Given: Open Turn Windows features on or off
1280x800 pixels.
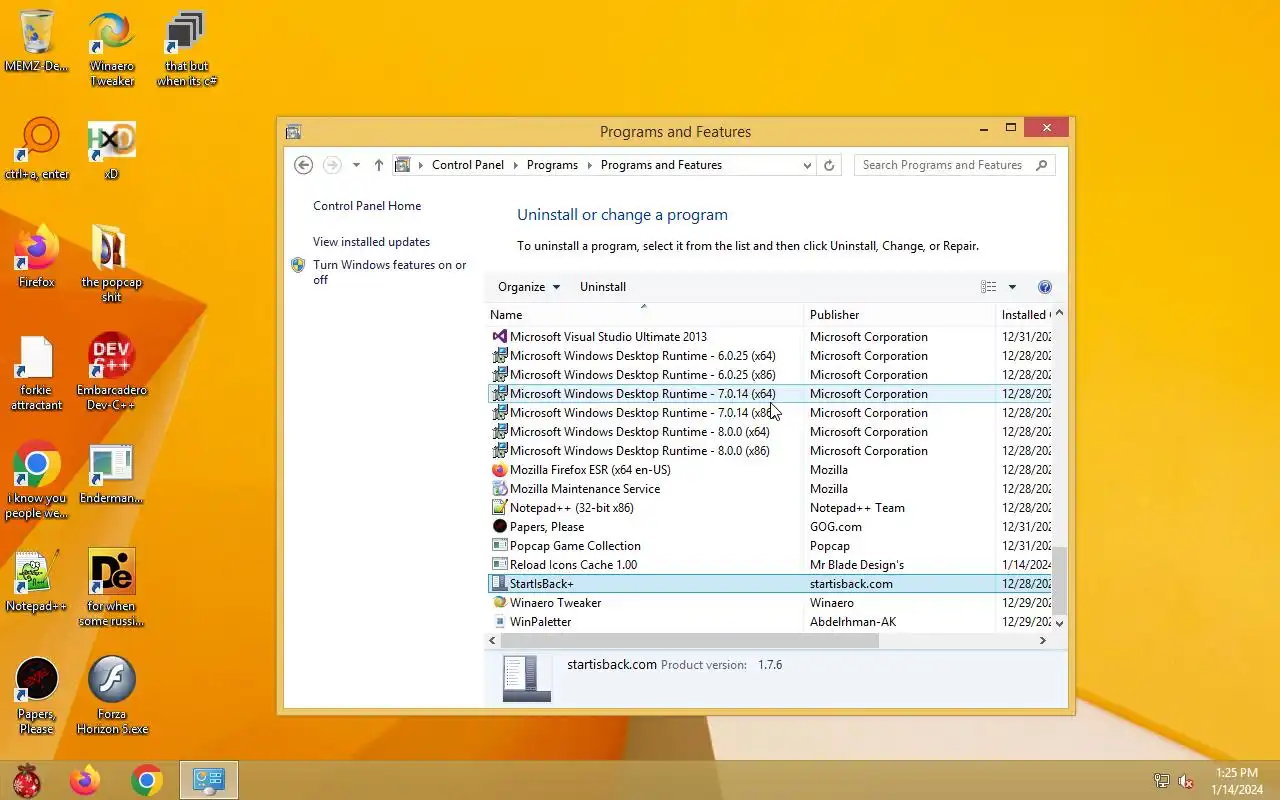Looking at the screenshot, I should (x=390, y=272).
